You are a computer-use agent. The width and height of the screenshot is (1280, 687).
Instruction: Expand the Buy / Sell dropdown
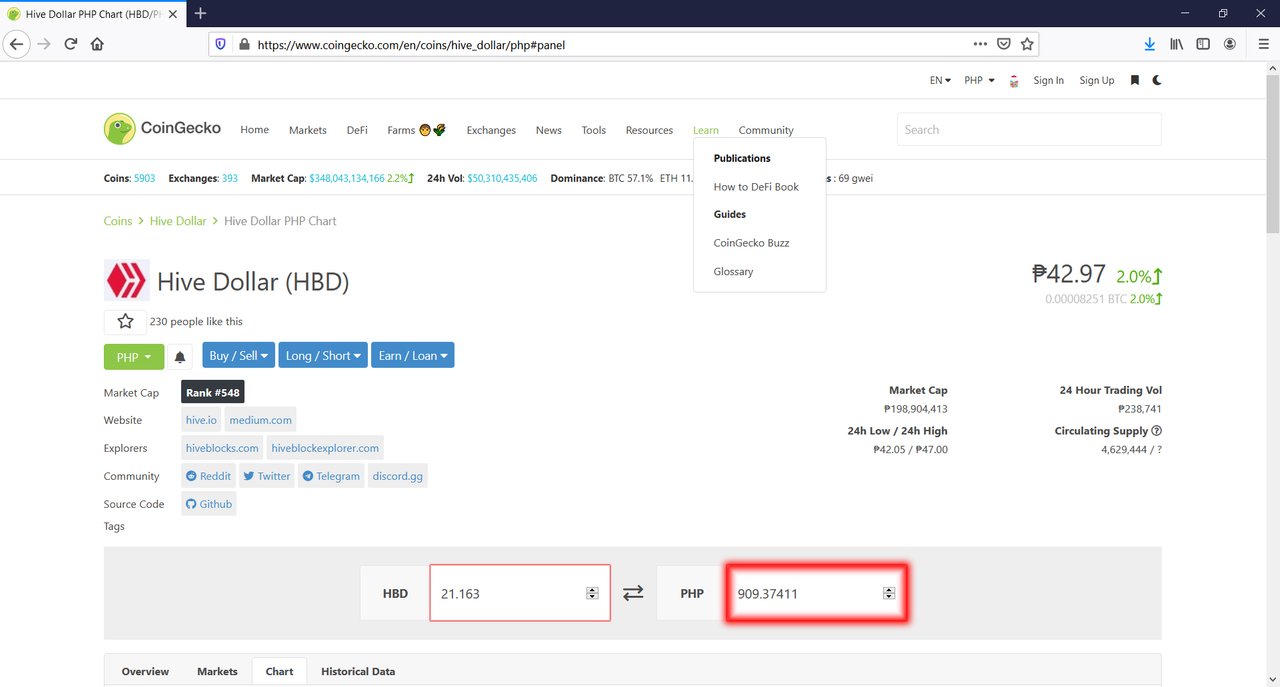[238, 356]
